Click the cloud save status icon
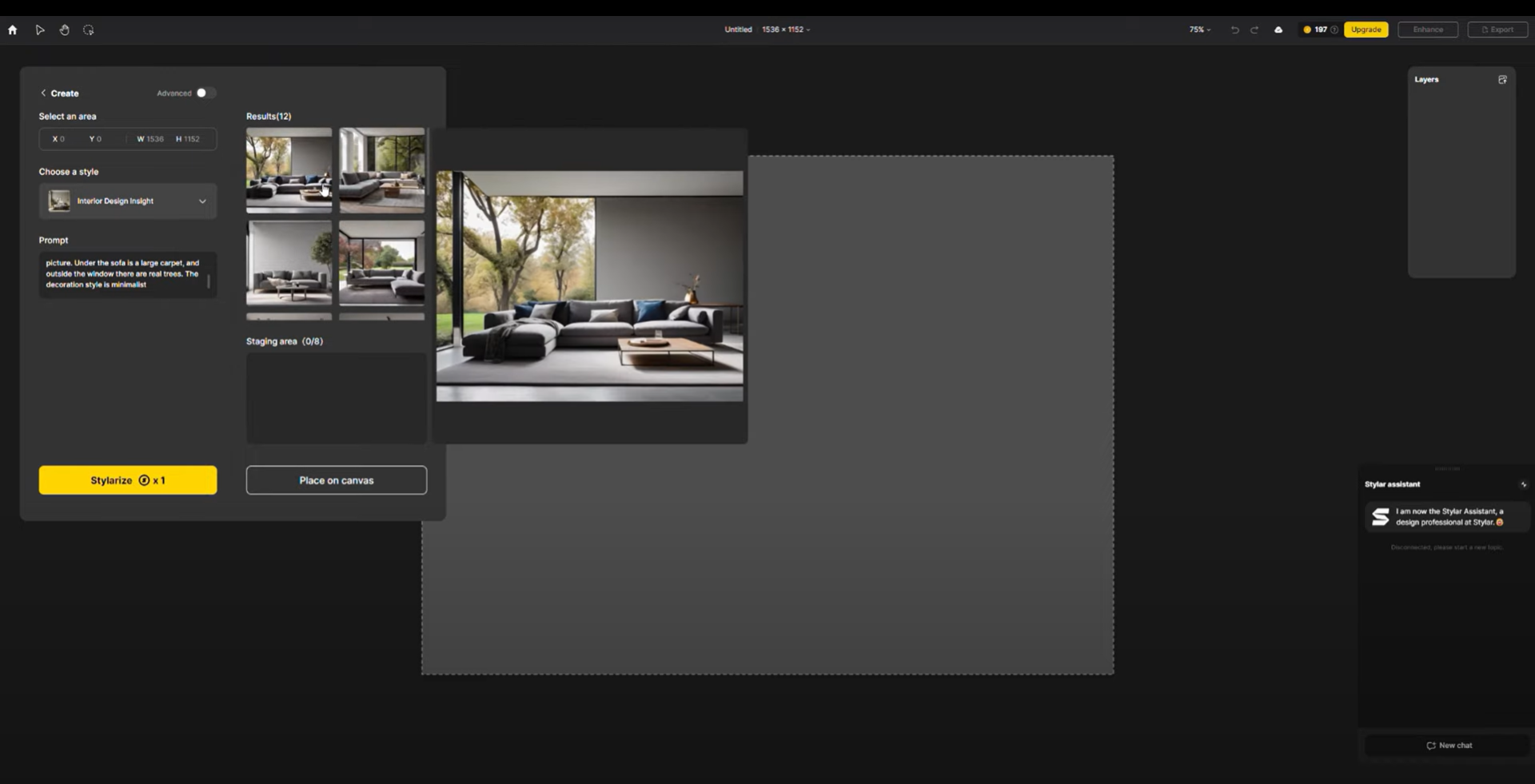The width and height of the screenshot is (1535, 784). click(1278, 30)
